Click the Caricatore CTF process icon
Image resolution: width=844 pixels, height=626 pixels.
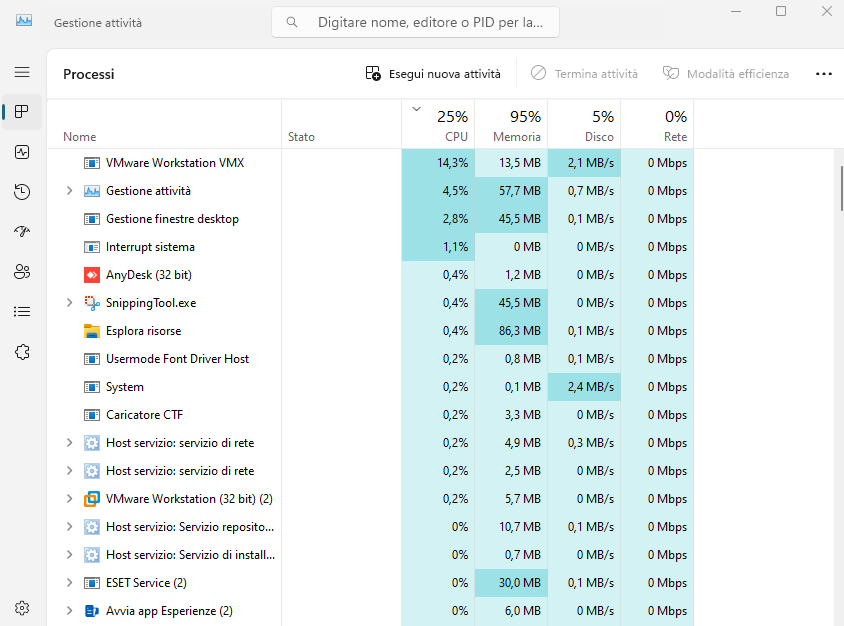[92, 415]
